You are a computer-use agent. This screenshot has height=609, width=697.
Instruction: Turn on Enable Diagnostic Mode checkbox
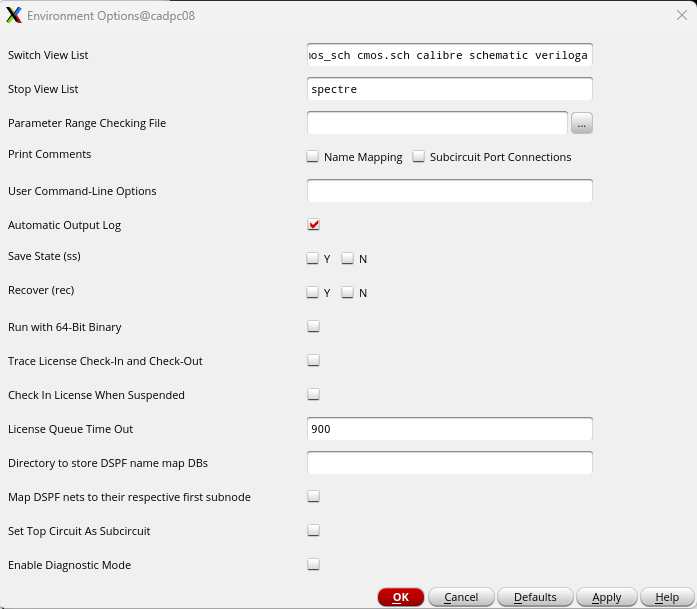click(x=313, y=565)
